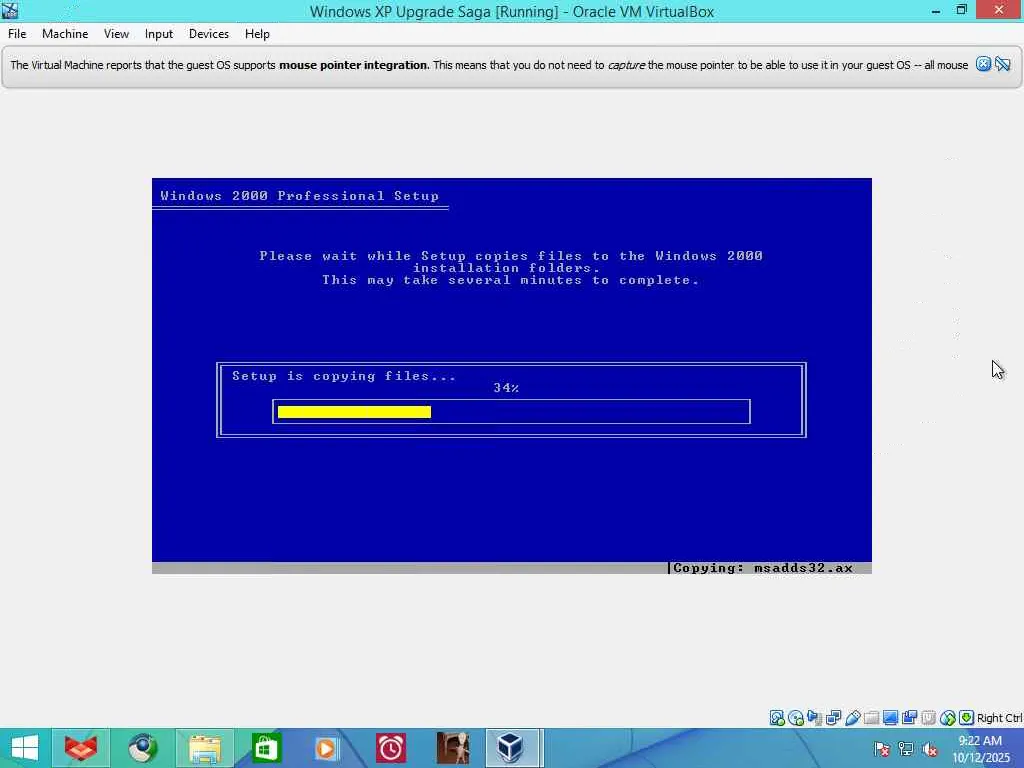Image resolution: width=1024 pixels, height=768 pixels.
Task: Restore down the VirtualBox window
Action: tap(961, 10)
